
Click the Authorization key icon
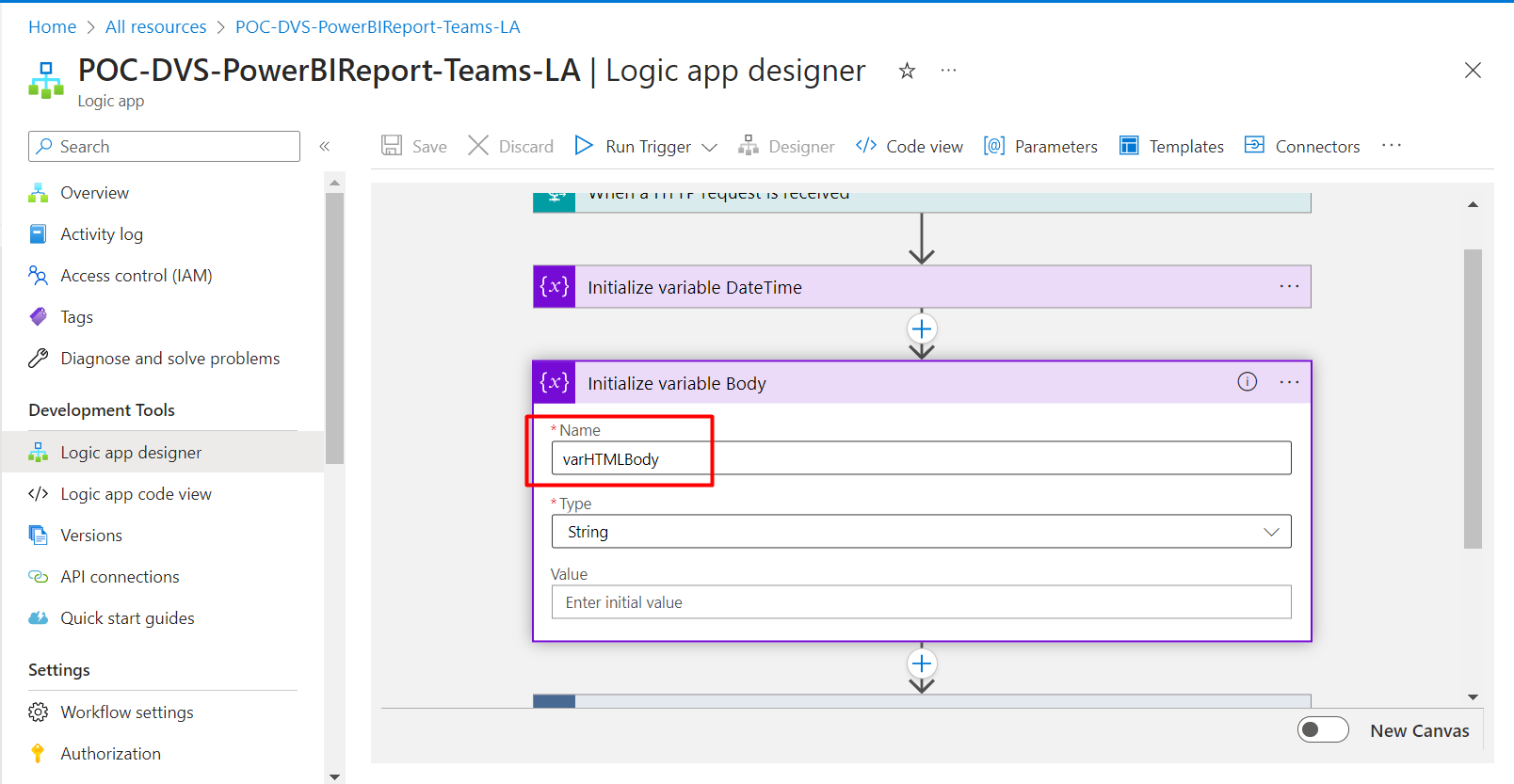(38, 754)
